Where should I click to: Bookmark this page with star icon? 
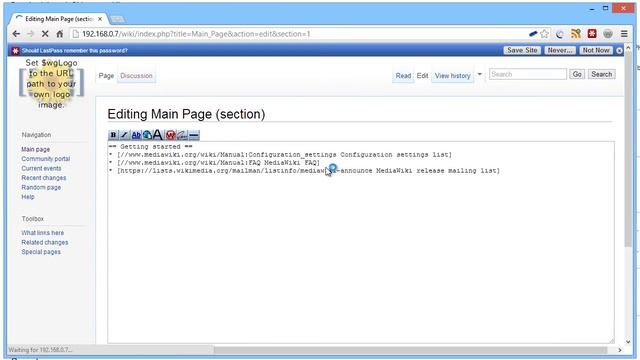544,34
